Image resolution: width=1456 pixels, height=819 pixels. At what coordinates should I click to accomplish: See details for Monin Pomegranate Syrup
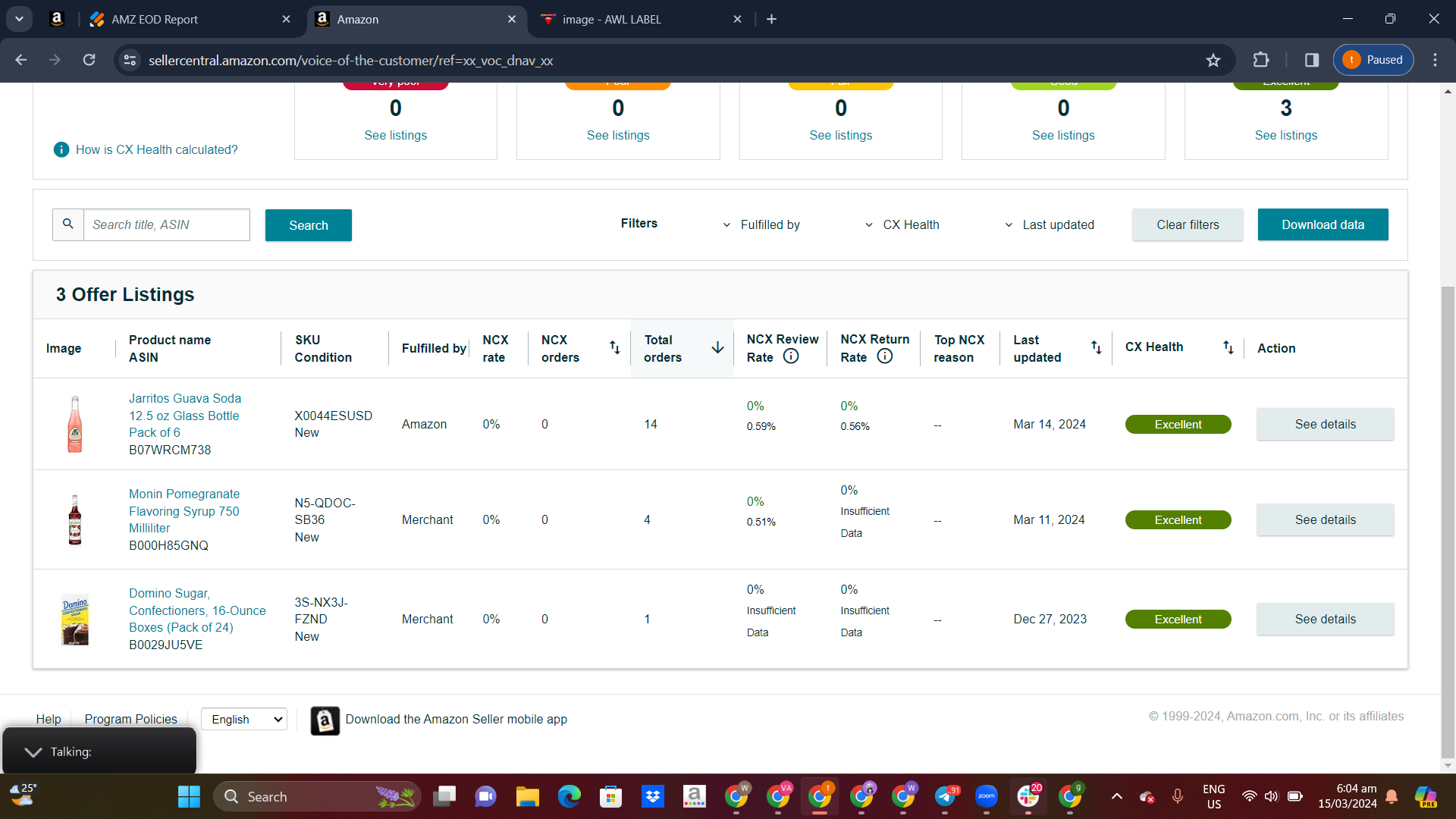click(1325, 520)
